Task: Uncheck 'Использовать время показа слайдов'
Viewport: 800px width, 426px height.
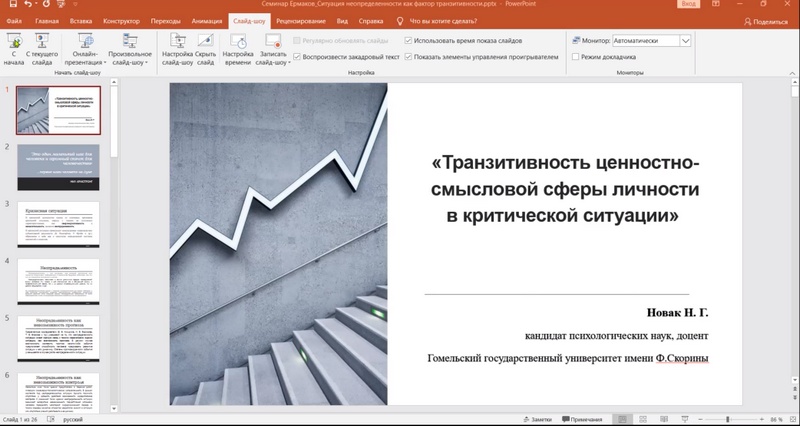Action: 408,41
